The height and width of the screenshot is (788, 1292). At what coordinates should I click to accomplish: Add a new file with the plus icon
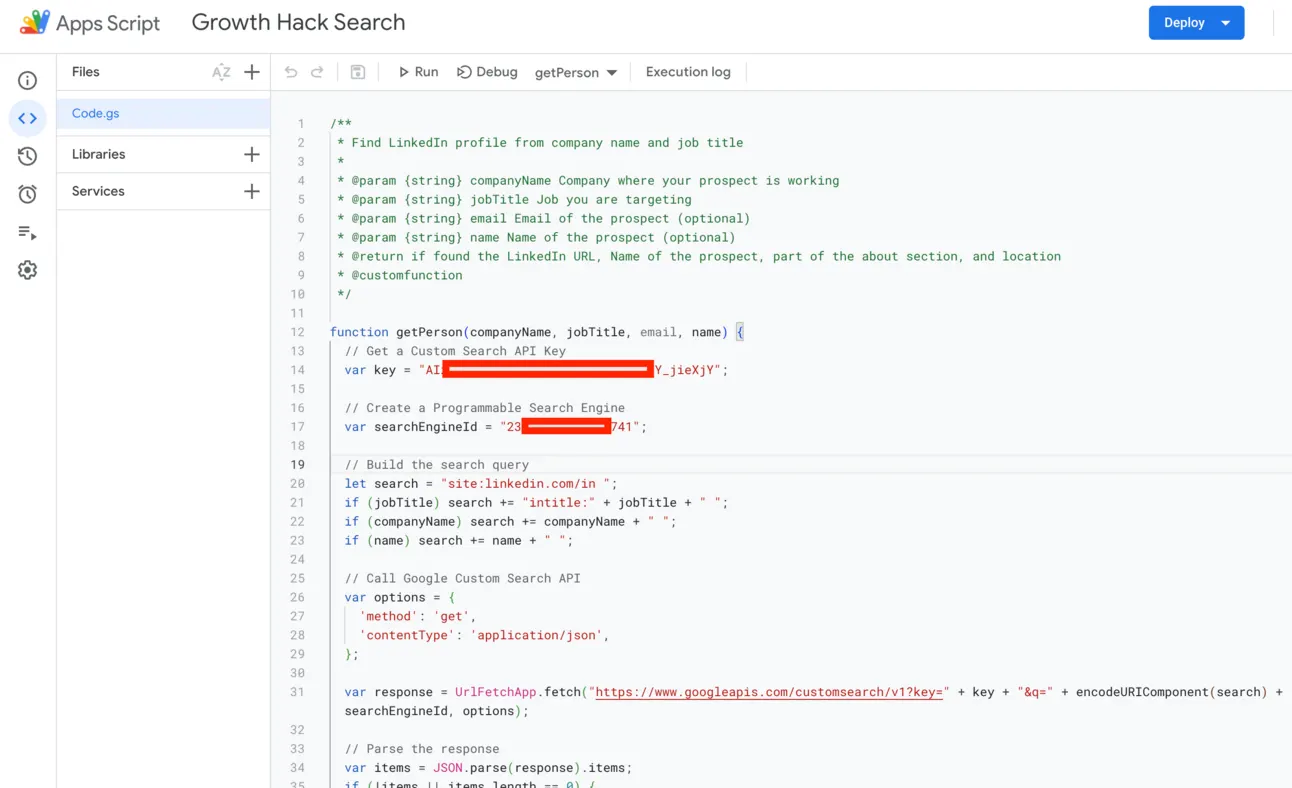pos(252,72)
